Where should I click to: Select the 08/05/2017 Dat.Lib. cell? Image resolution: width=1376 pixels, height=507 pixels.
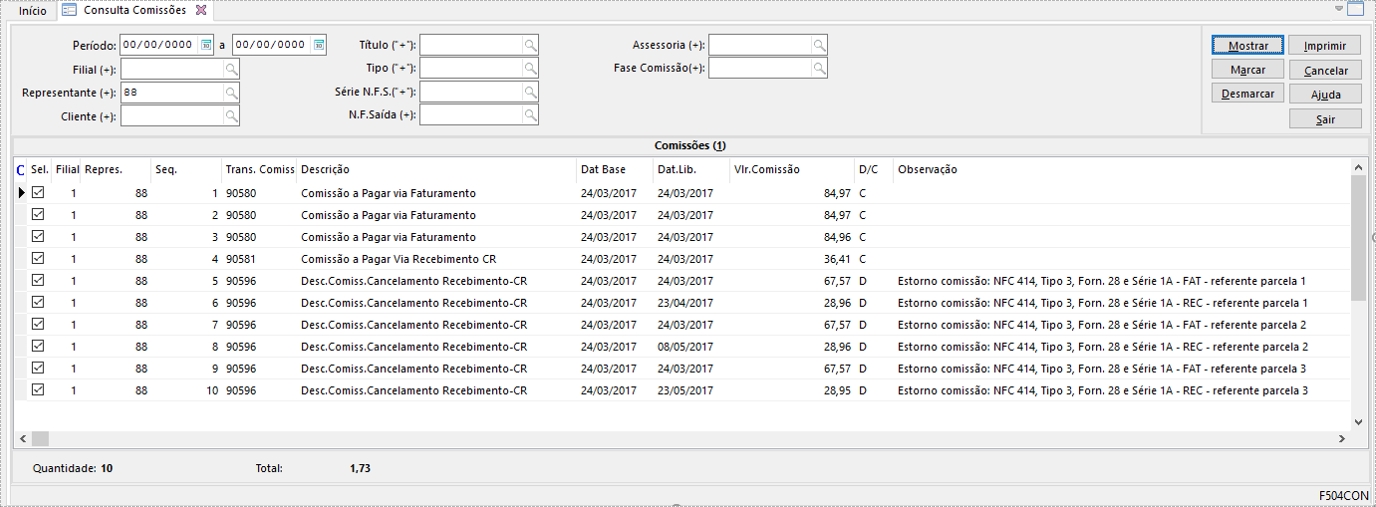click(x=685, y=347)
